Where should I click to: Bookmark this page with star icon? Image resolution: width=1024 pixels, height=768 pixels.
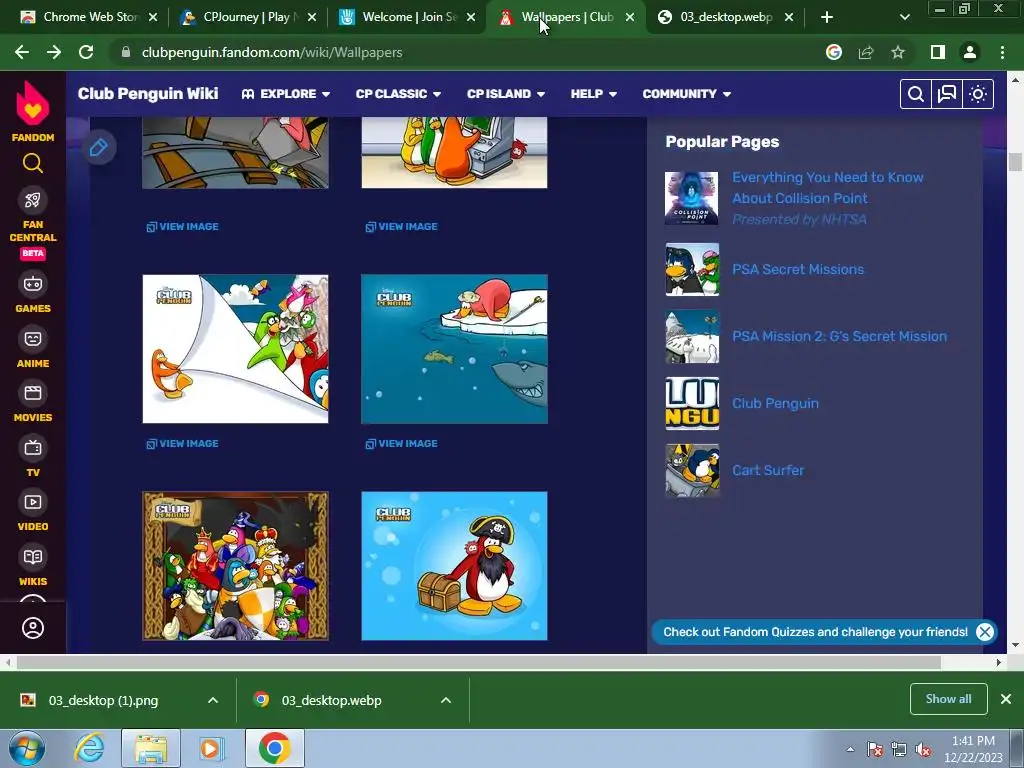pos(898,52)
